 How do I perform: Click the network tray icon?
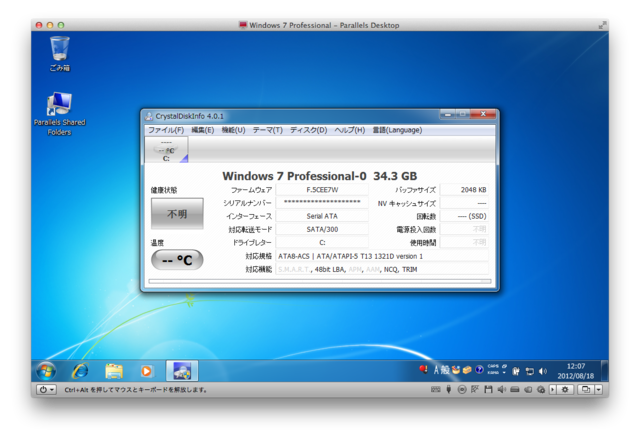tap(530, 371)
